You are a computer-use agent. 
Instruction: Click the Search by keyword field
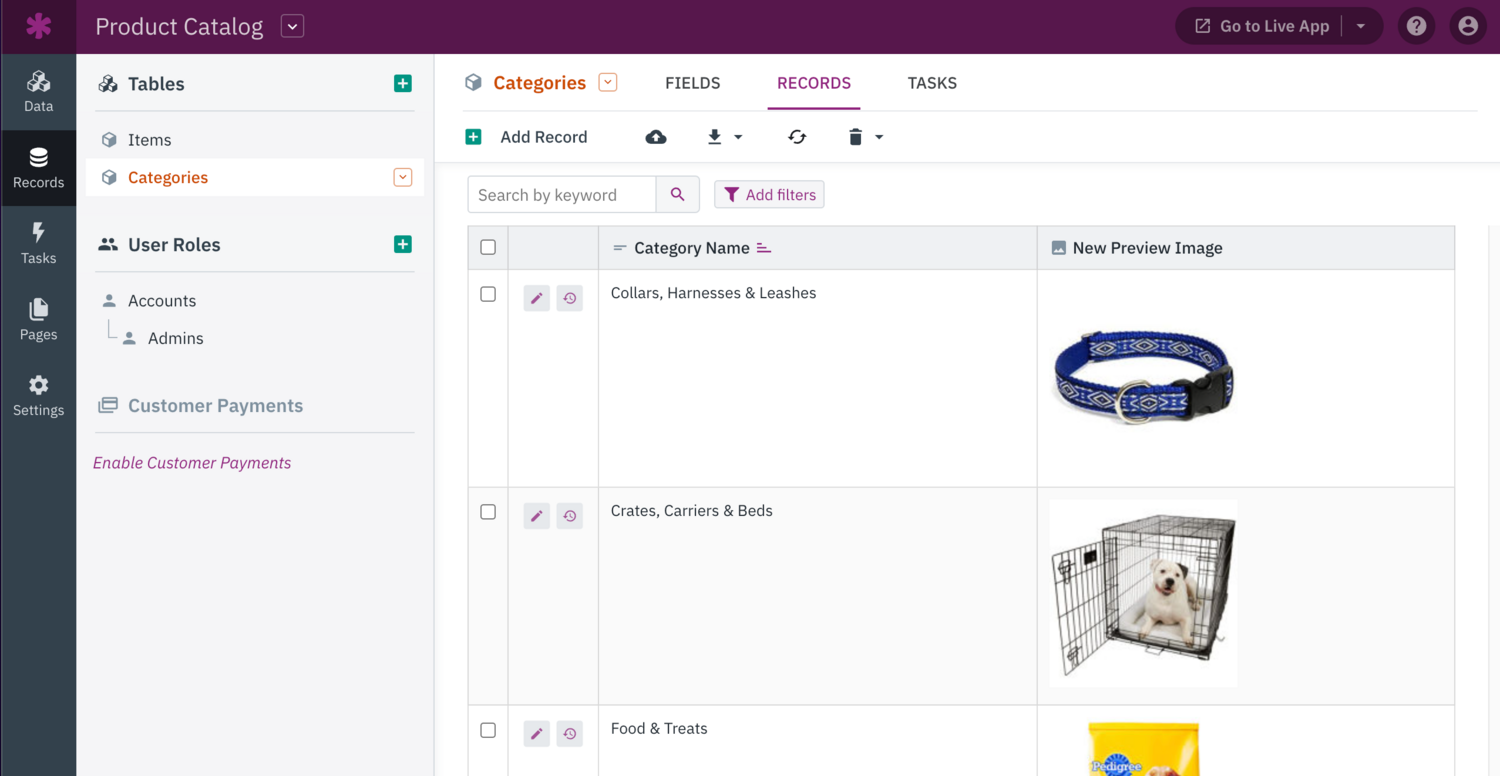click(x=561, y=195)
